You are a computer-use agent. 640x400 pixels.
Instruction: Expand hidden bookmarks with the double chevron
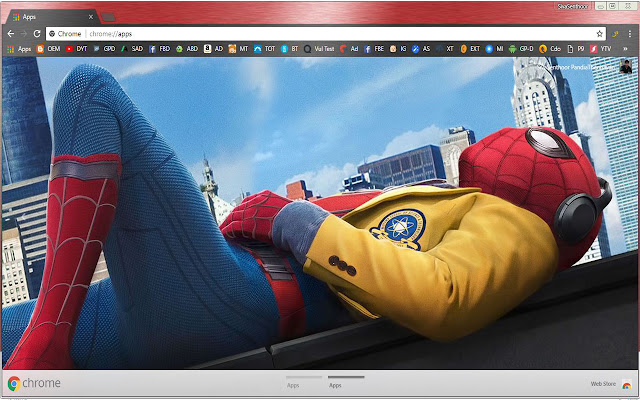(625, 49)
